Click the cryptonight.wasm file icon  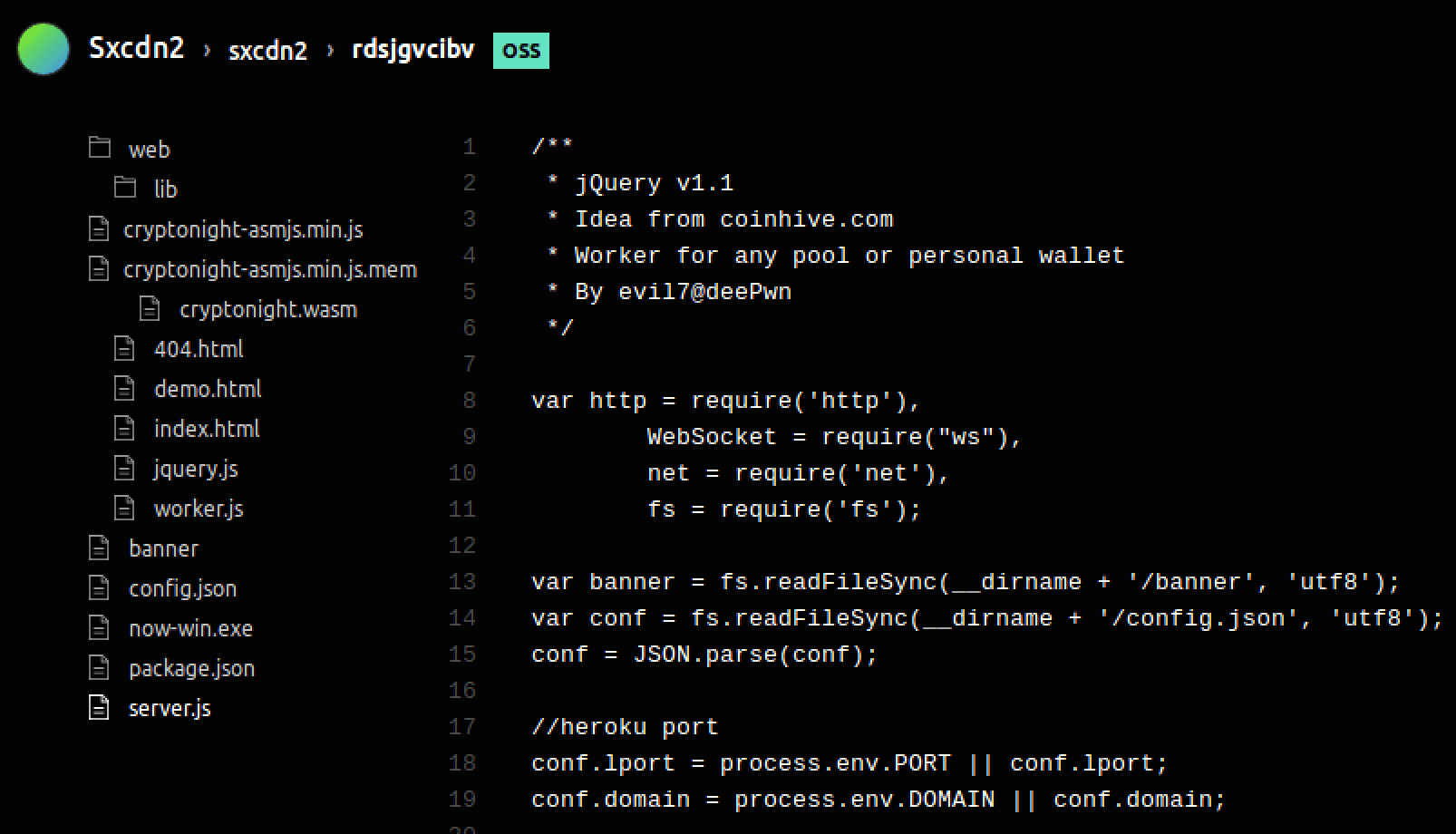tap(150, 309)
